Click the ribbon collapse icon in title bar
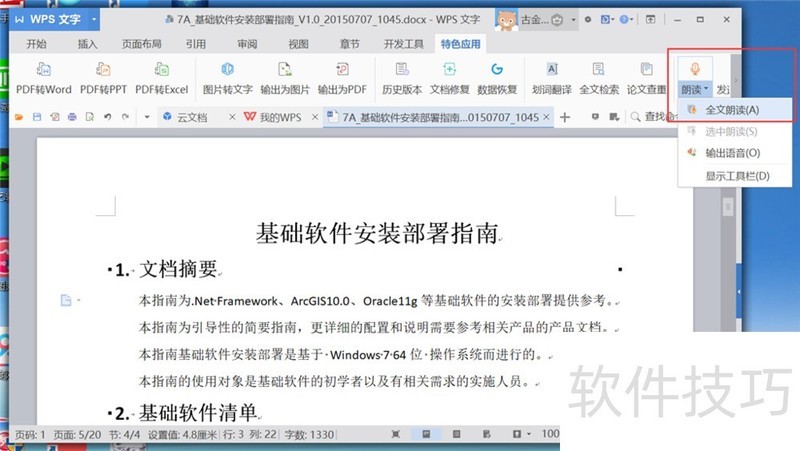 pyautogui.click(x=651, y=19)
